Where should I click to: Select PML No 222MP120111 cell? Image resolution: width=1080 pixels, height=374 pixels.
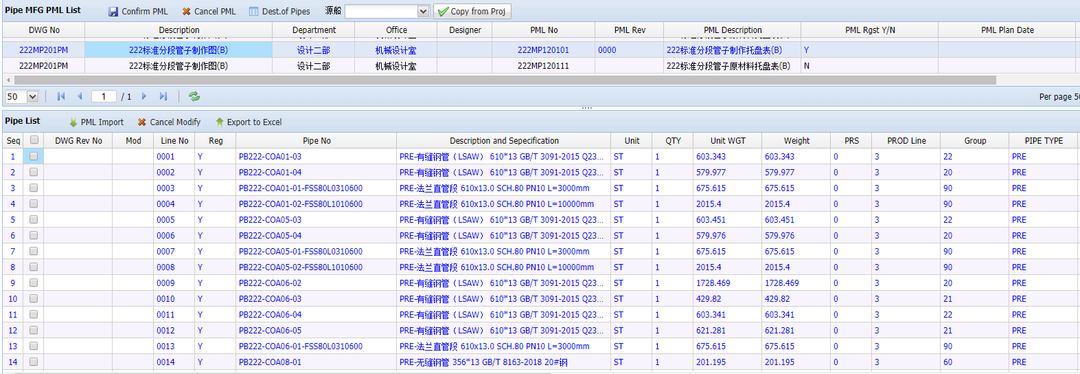point(543,66)
